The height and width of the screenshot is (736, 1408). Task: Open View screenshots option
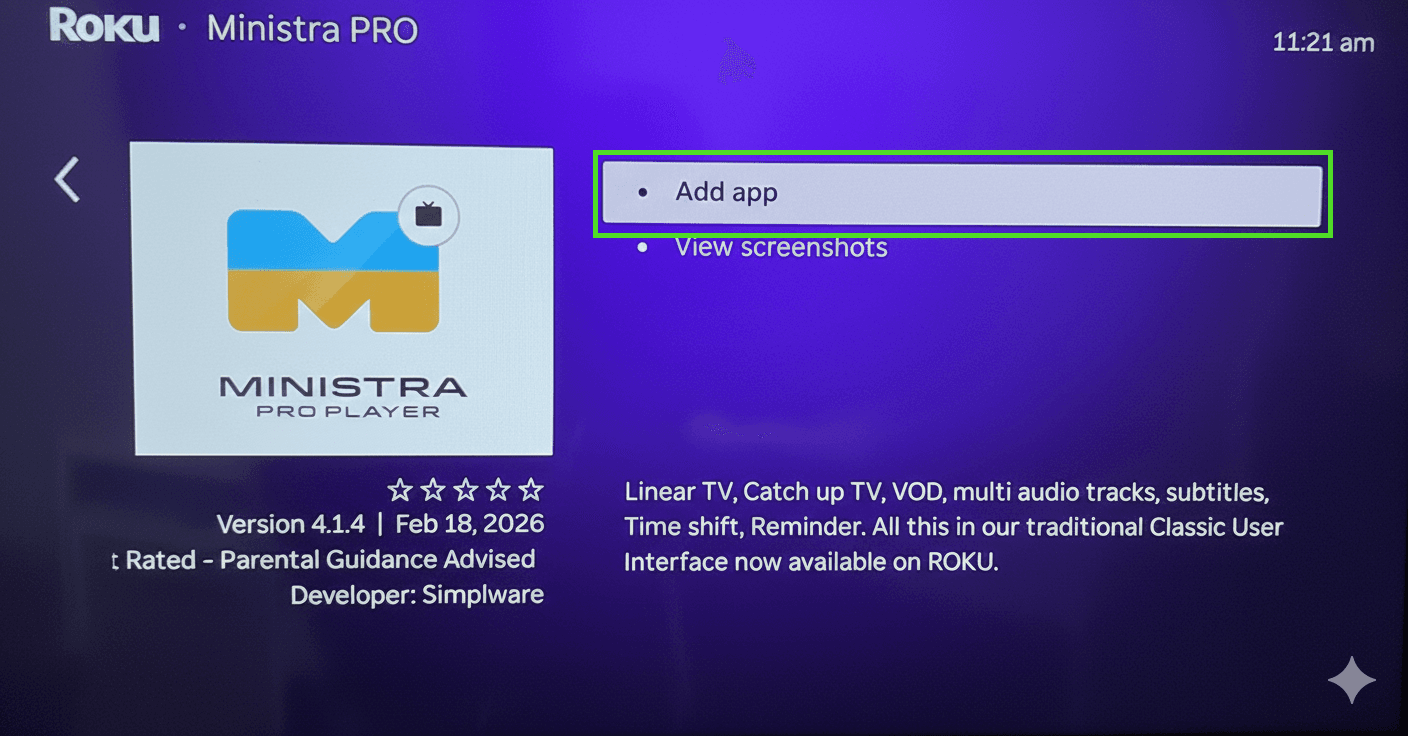tap(781, 248)
